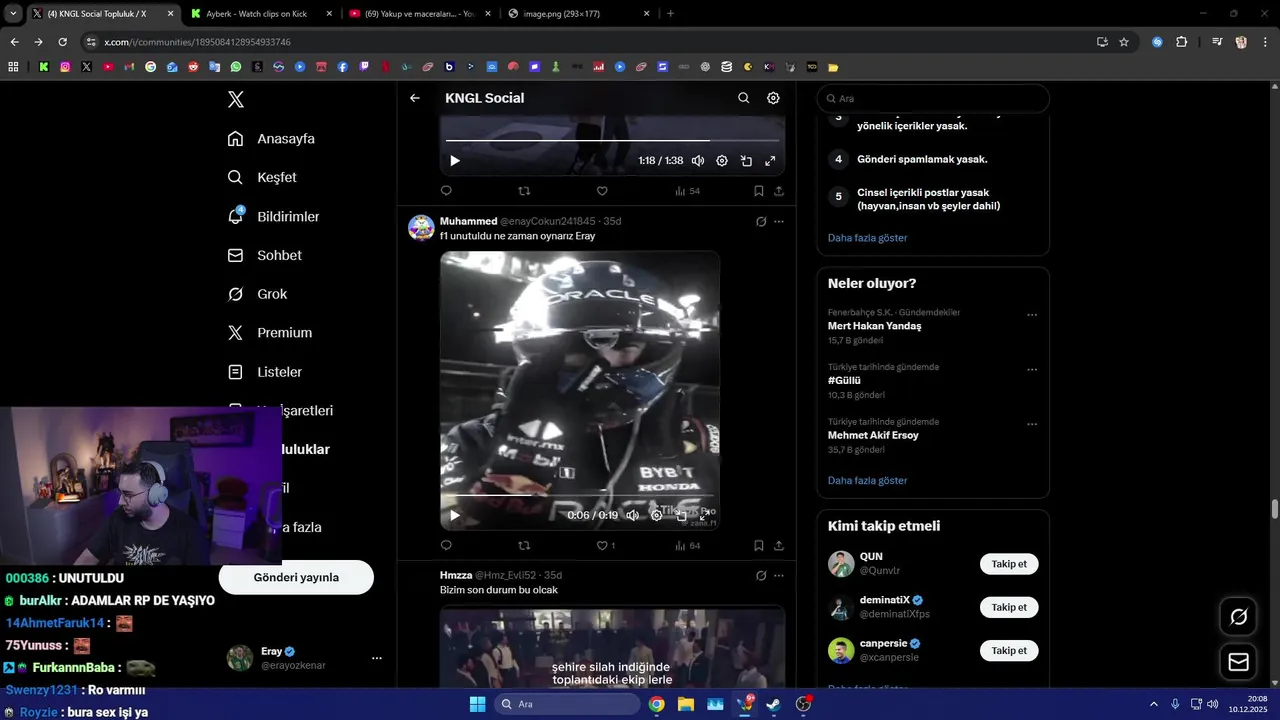1280x720 pixels.
Task: Follow deminatiX with Takip et
Action: [1009, 607]
